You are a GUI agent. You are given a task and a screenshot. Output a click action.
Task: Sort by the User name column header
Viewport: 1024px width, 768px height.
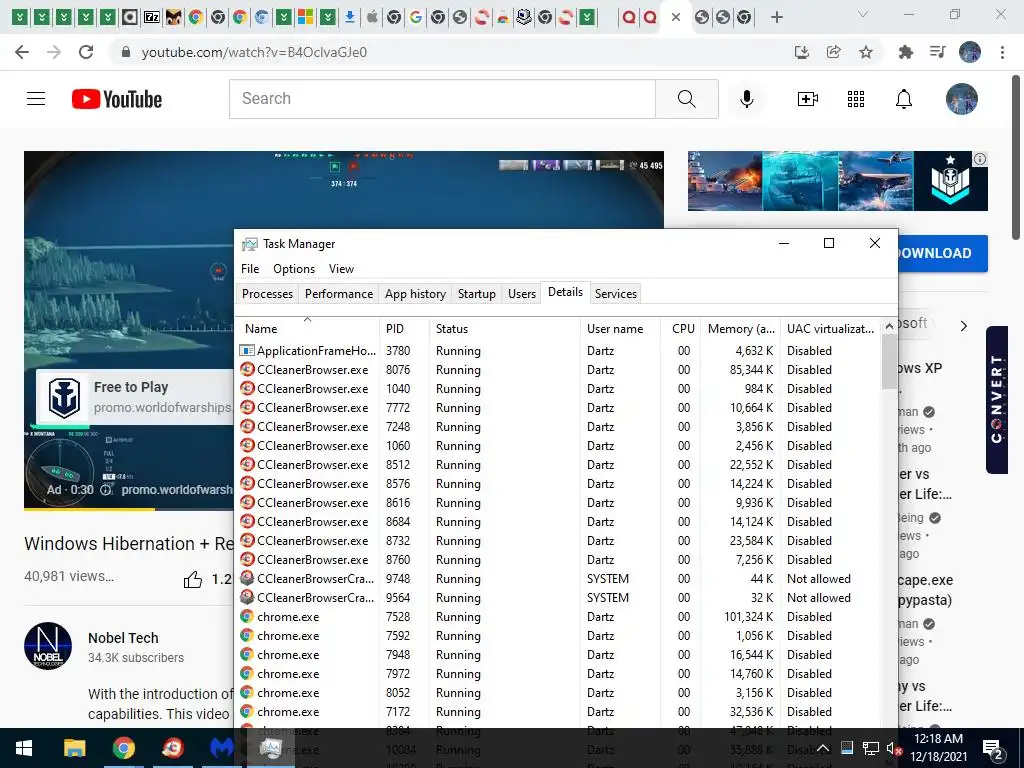tap(620, 328)
